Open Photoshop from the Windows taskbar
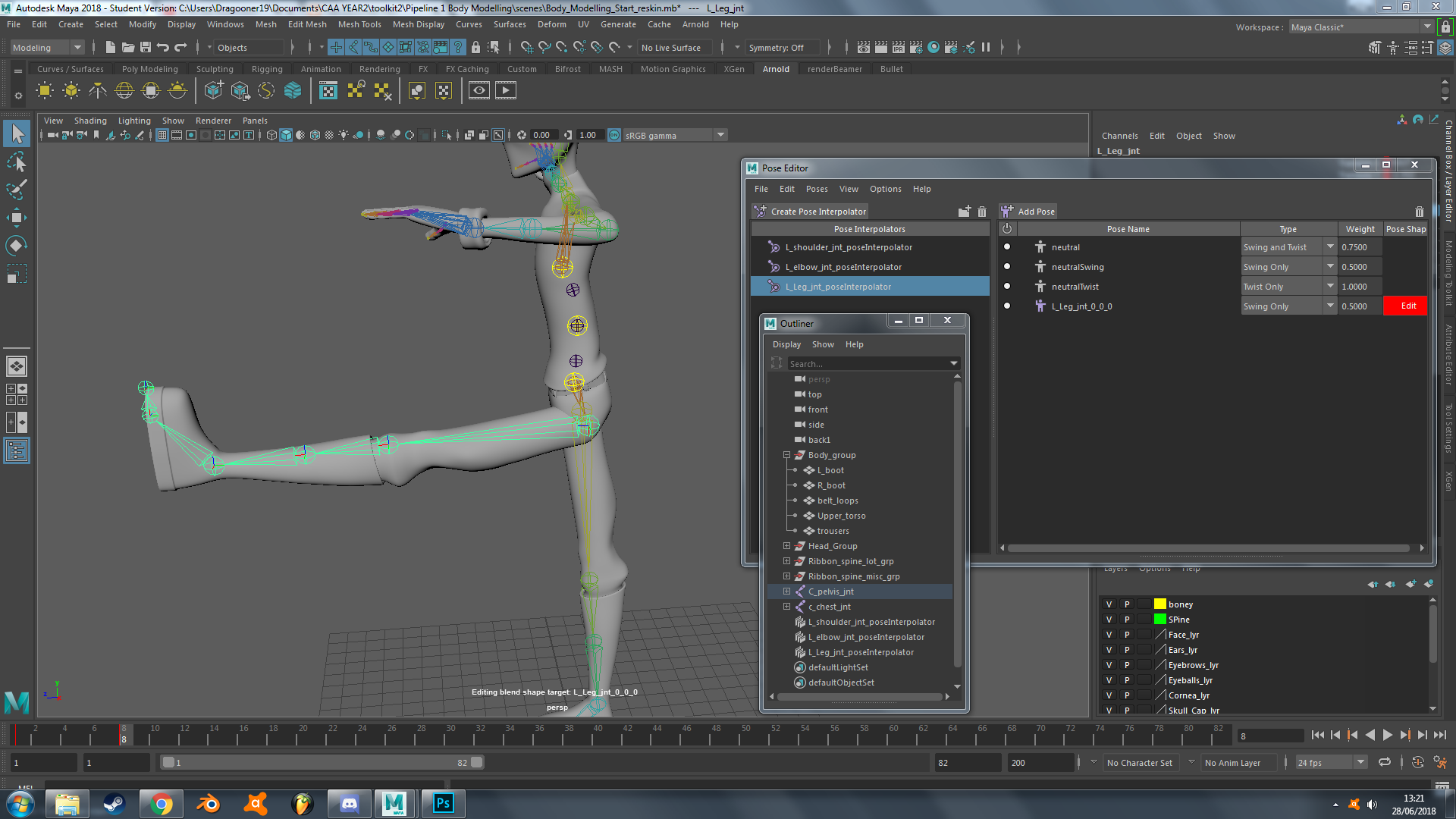Image resolution: width=1456 pixels, height=819 pixels. coord(443,803)
